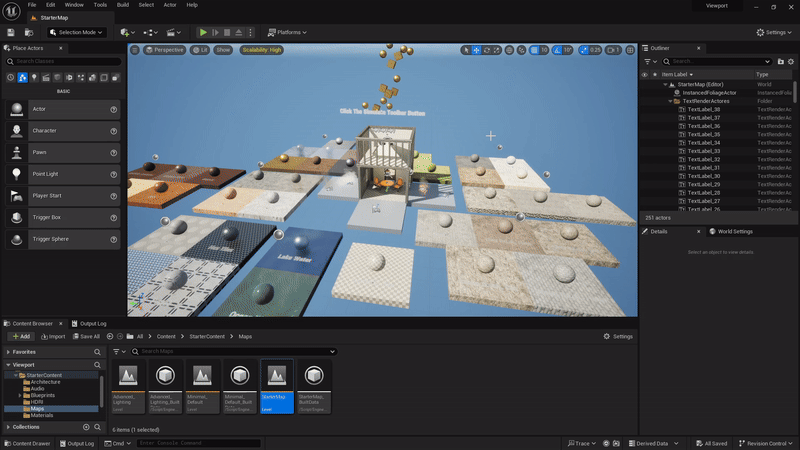The width and height of the screenshot is (800, 450).
Task: Click the add collection plus icon
Action: click(86, 427)
